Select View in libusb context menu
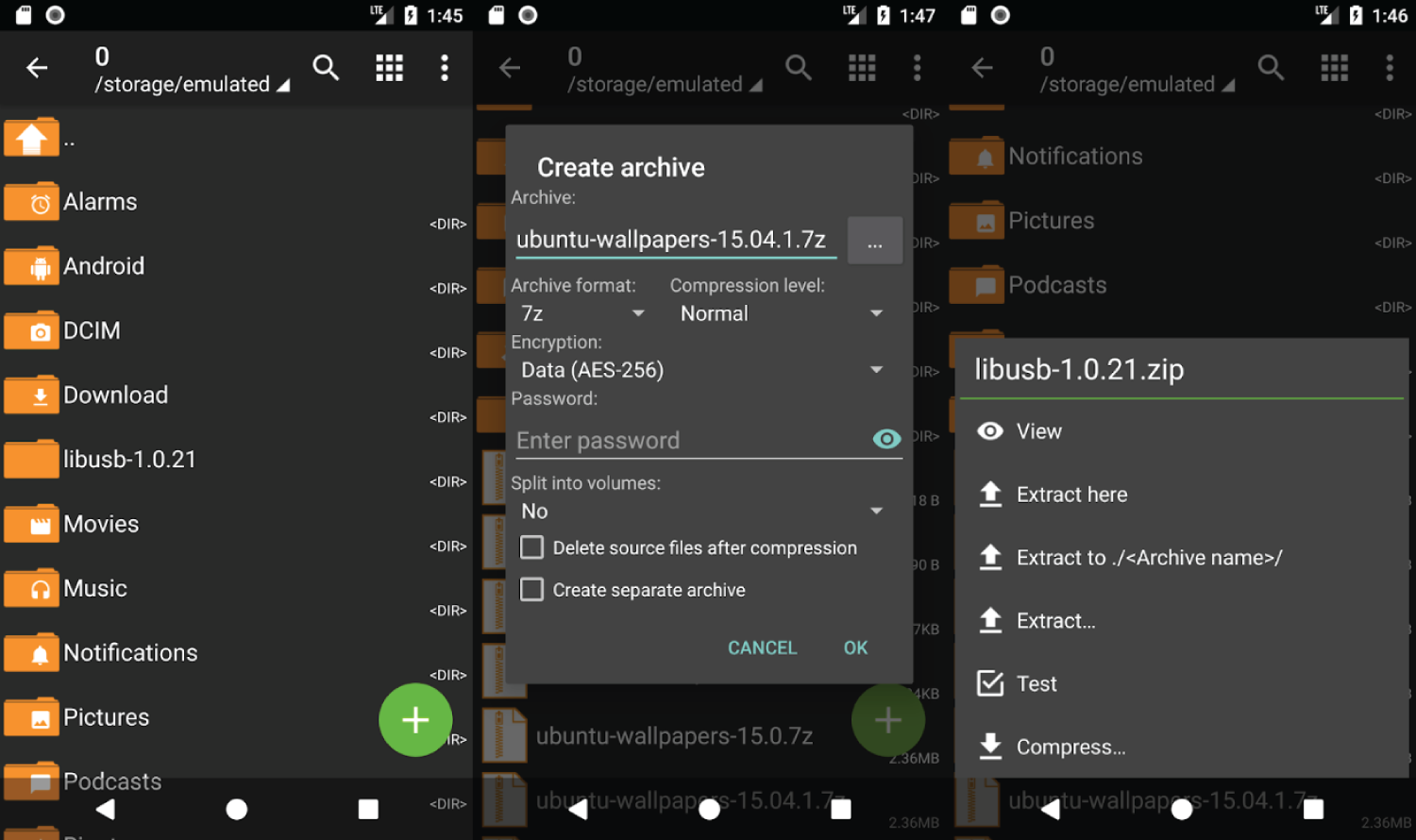 click(x=1180, y=431)
